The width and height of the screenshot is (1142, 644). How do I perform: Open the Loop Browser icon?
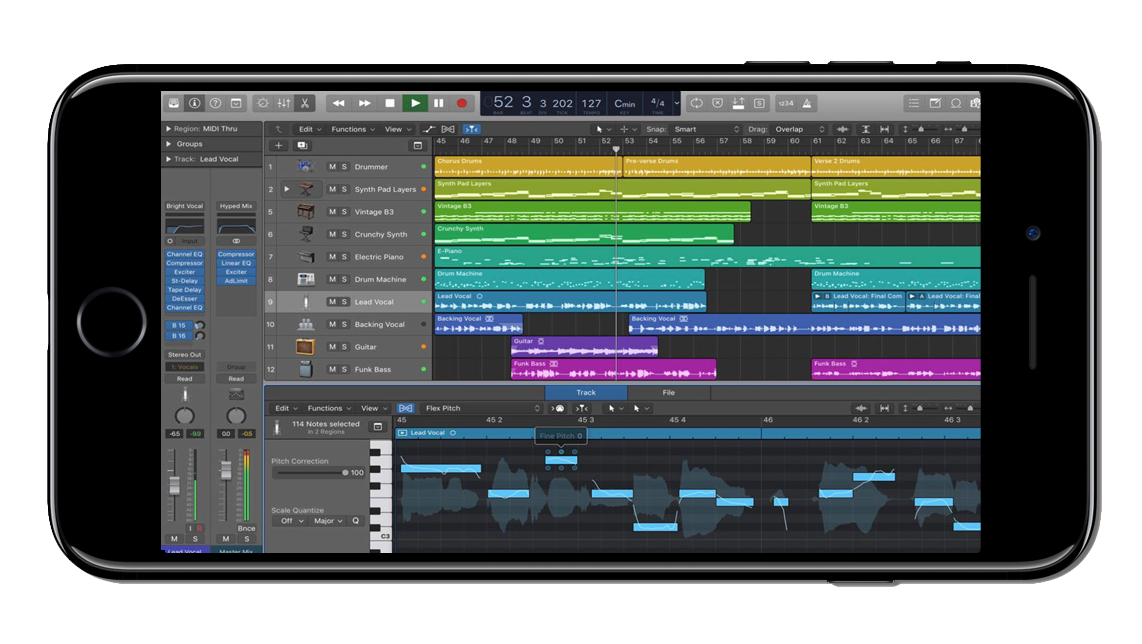[x=956, y=103]
